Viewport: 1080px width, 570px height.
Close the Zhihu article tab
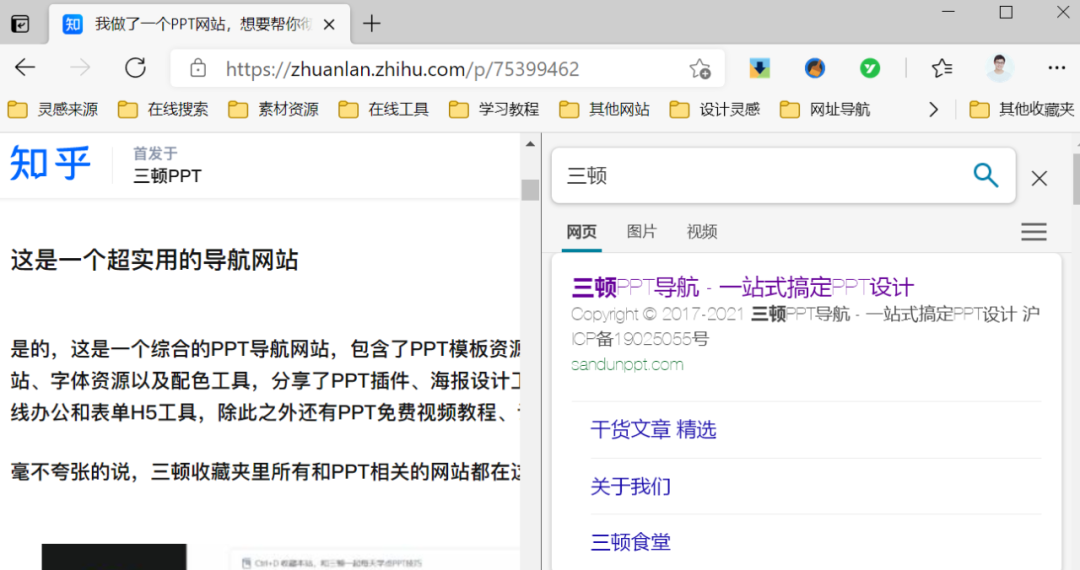point(329,25)
